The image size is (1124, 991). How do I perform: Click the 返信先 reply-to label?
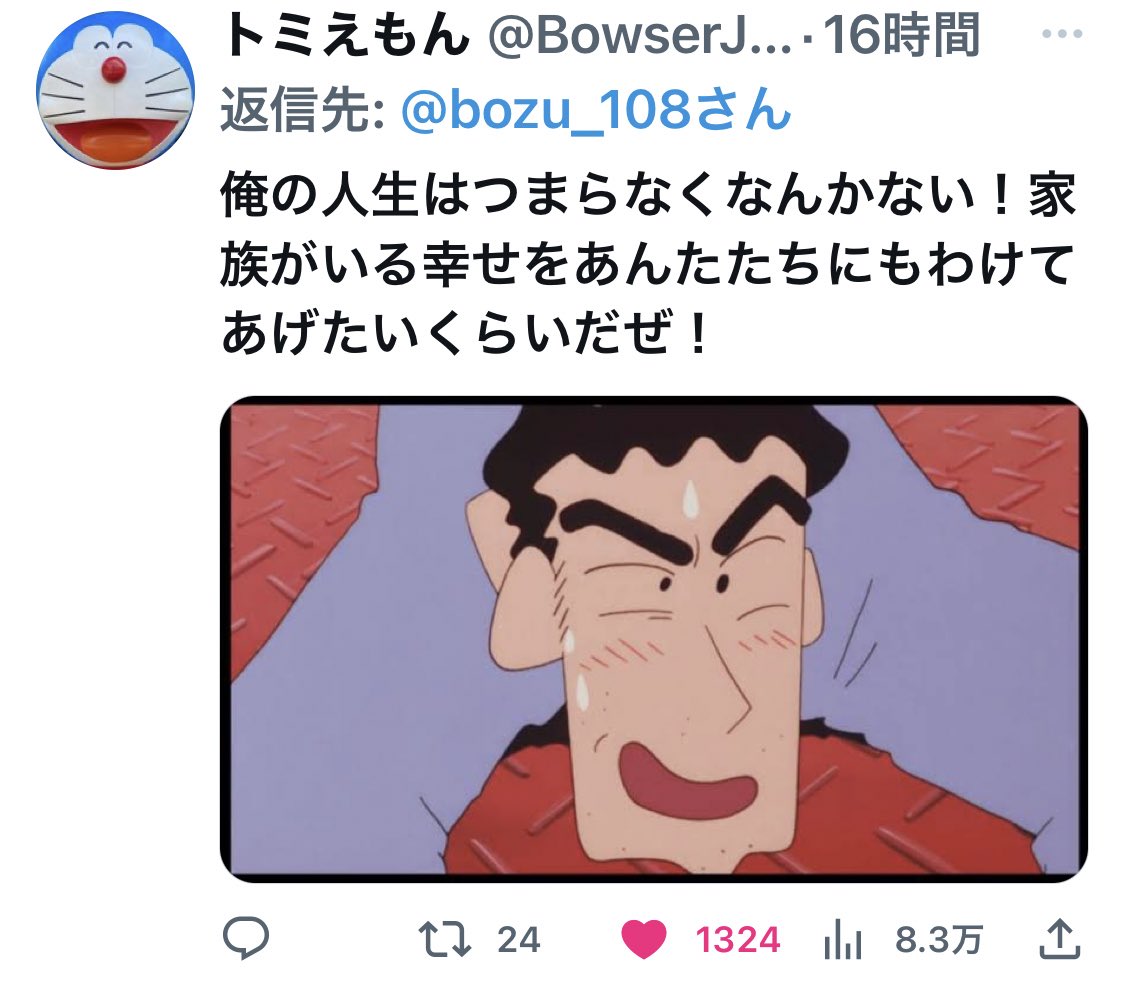[305, 110]
